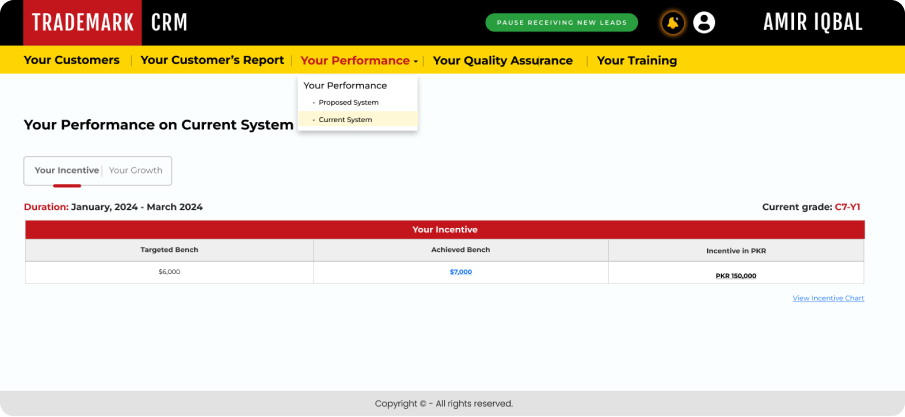Open the View Incentive Chart link

coord(828,298)
